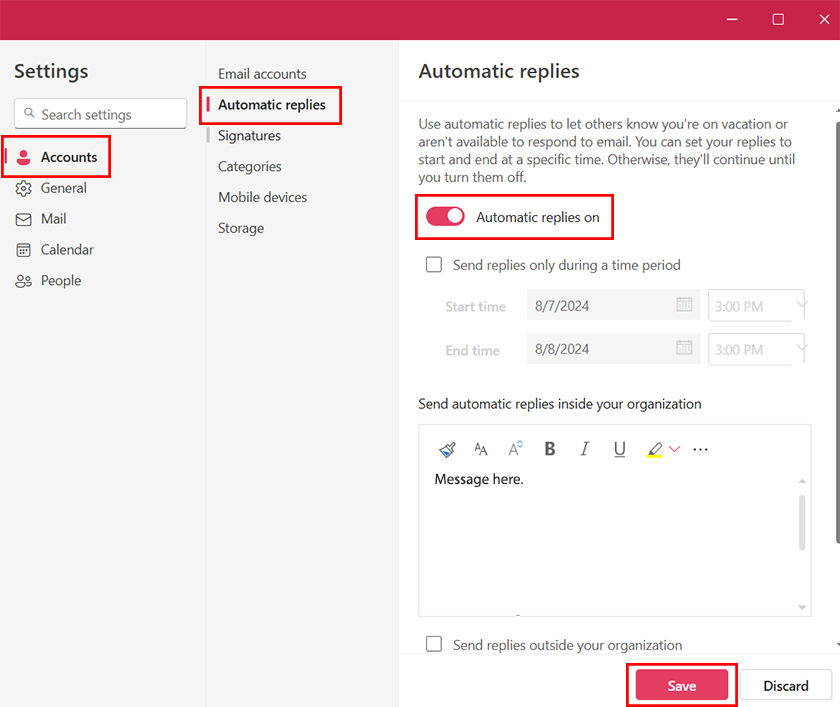Toggle underline formatting in message editor
Viewport: 840px width, 707px height.
(619, 449)
